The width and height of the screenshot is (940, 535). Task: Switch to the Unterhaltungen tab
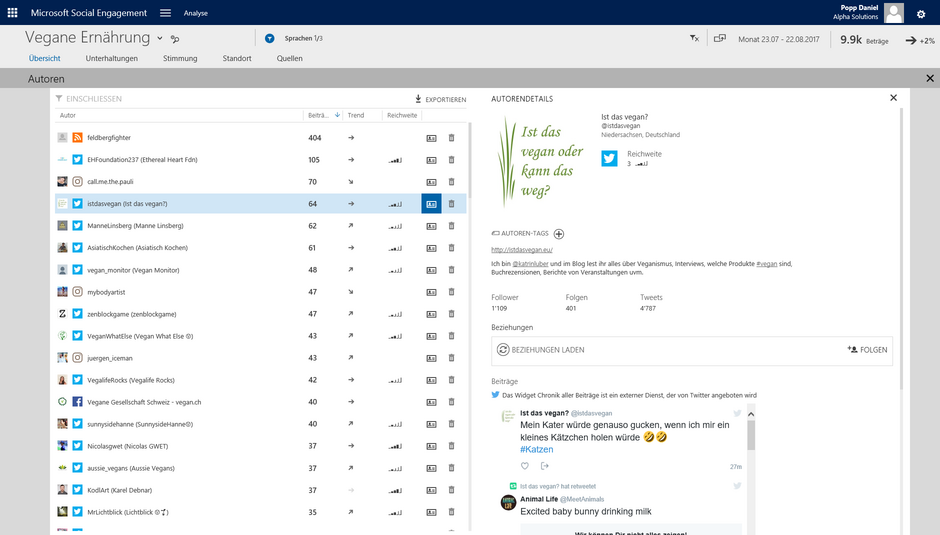coord(112,58)
